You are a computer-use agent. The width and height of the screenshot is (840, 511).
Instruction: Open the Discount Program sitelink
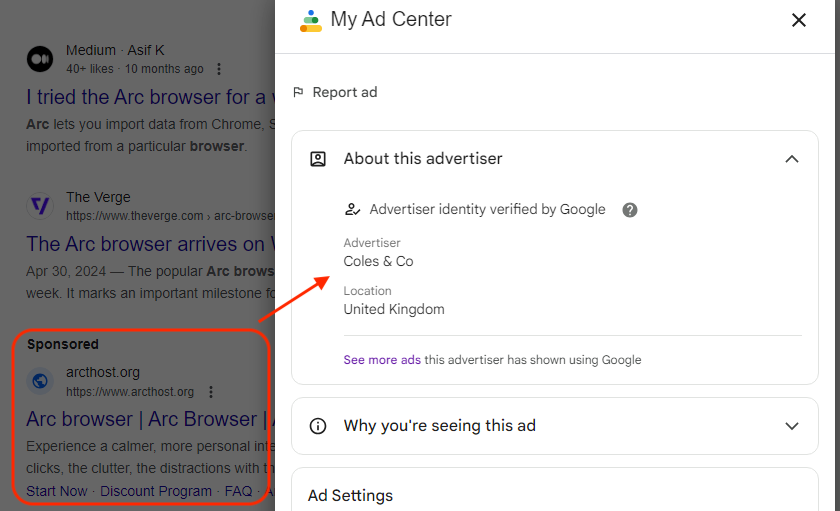coord(156,491)
